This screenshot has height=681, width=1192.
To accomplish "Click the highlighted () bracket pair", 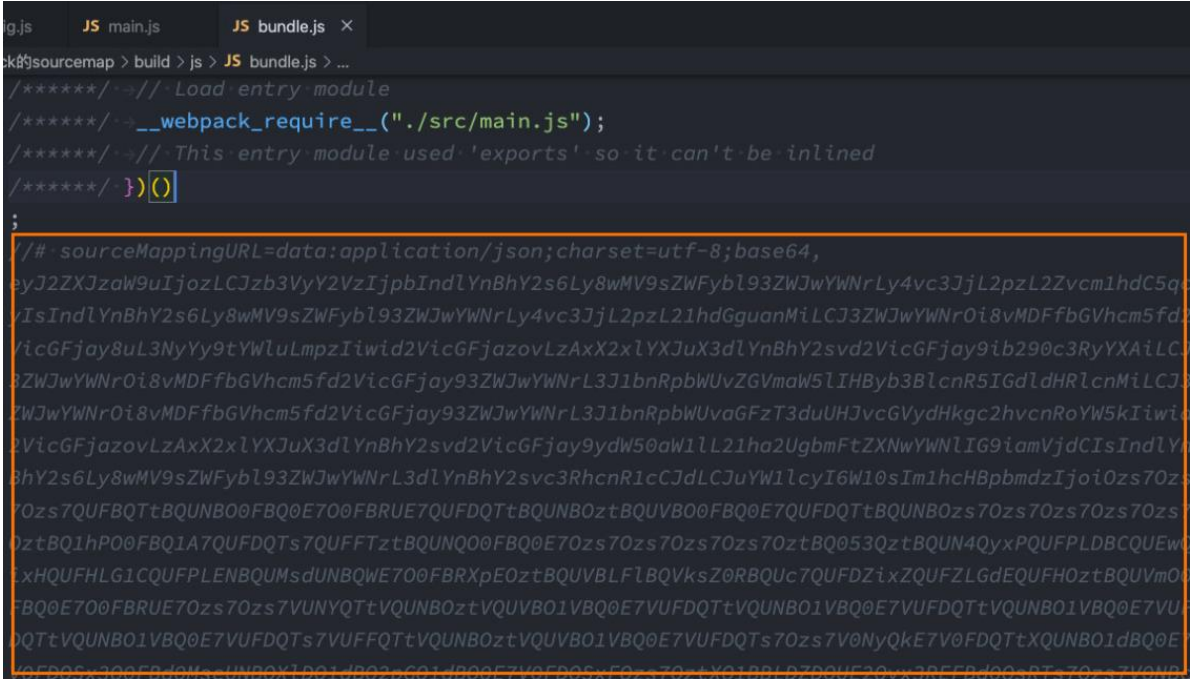I will point(161,187).
